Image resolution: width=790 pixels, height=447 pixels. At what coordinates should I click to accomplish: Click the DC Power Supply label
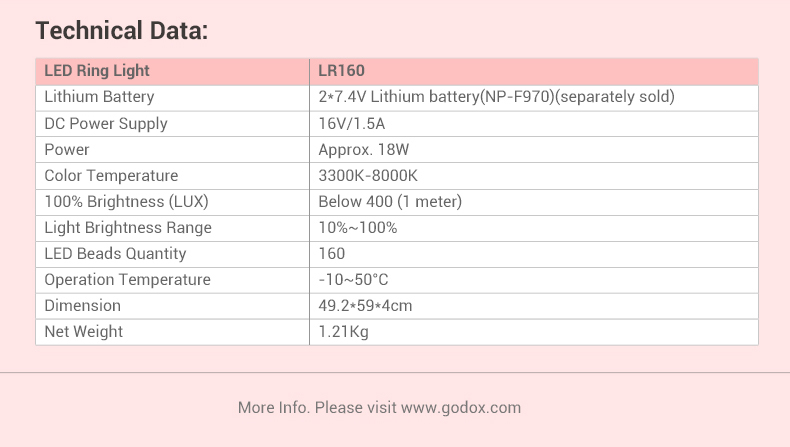106,123
